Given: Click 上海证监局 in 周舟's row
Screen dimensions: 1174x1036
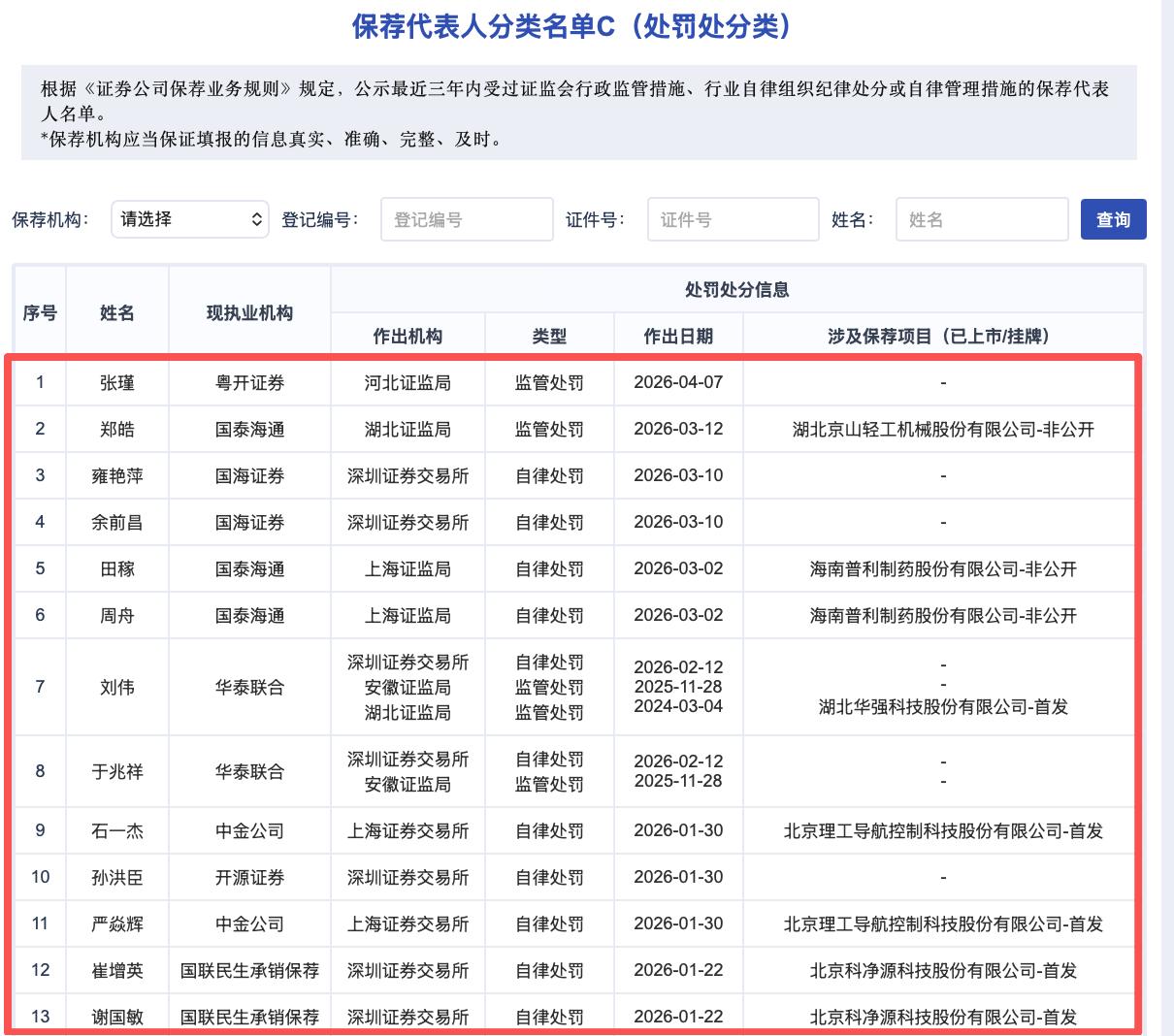Looking at the screenshot, I should [408, 616].
